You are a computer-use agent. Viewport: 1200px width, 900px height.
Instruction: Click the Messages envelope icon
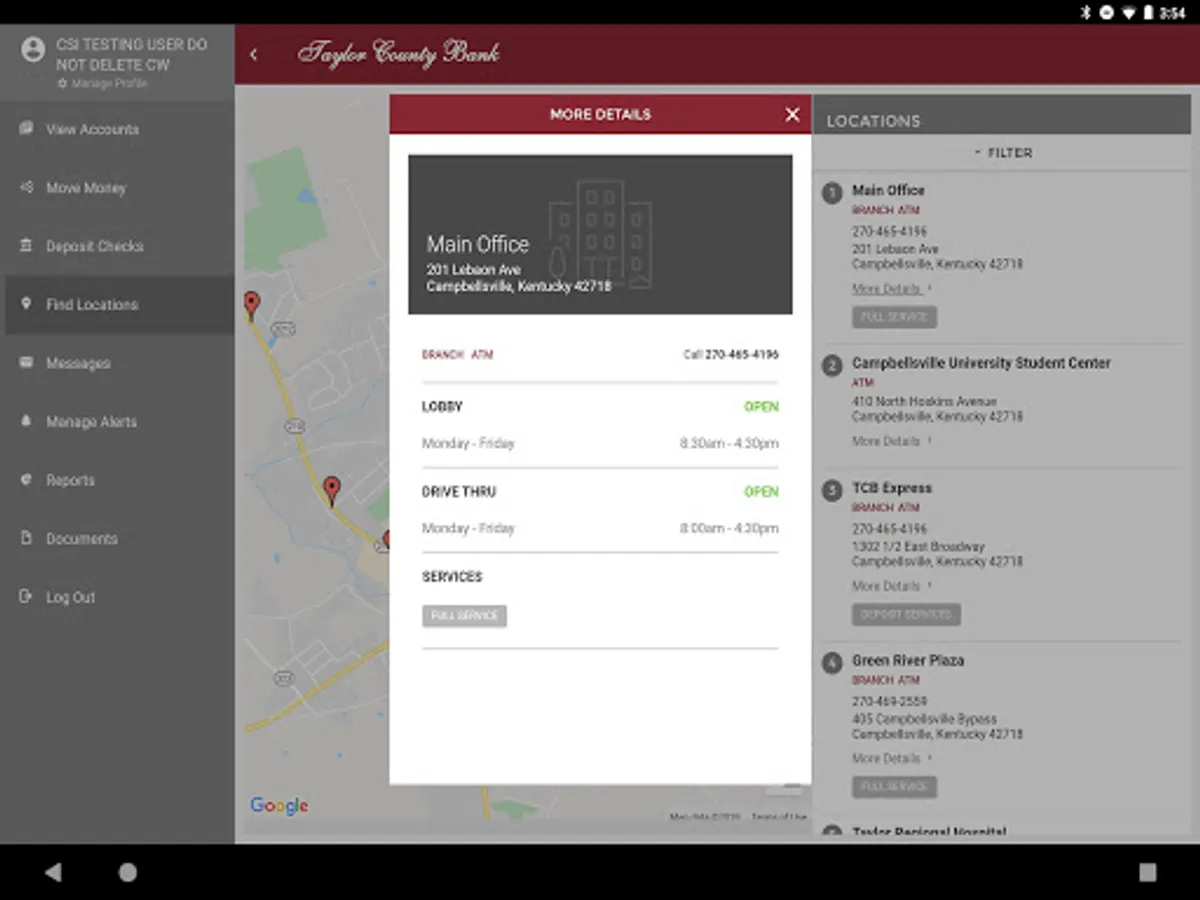(x=26, y=363)
